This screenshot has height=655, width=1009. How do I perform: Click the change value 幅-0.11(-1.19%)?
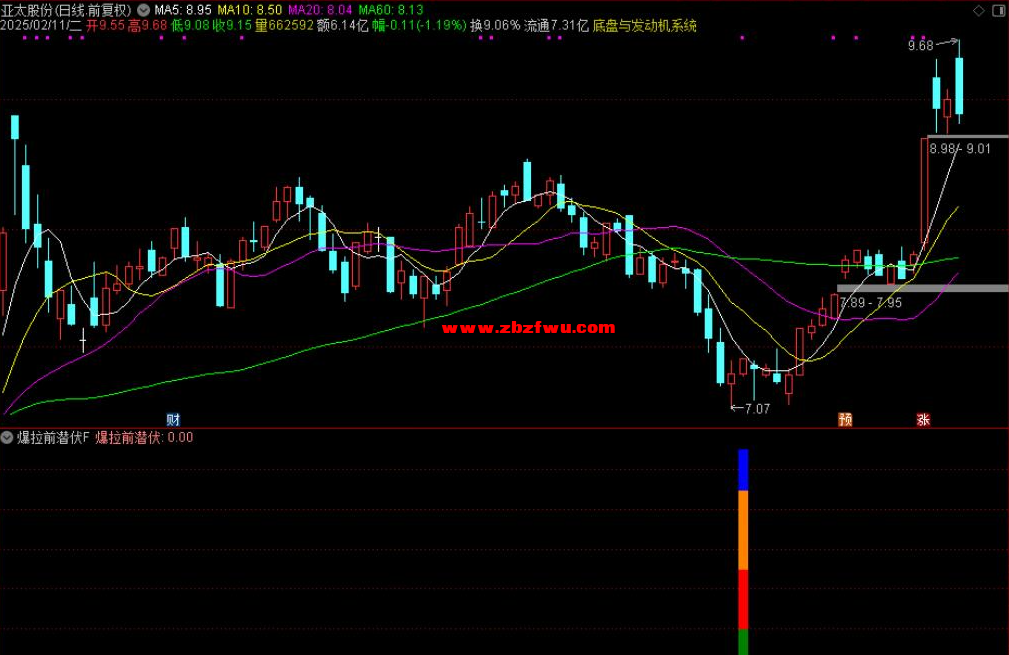(419, 26)
